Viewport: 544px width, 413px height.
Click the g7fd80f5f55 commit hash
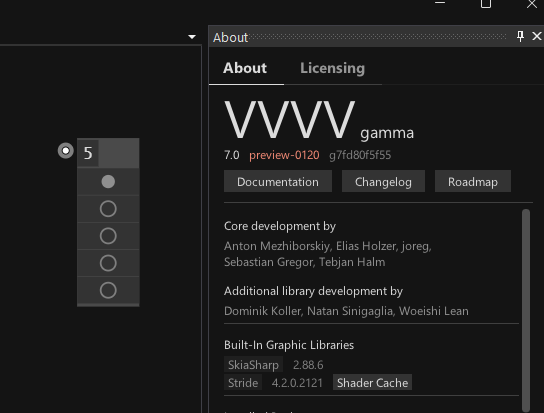pyautogui.click(x=360, y=155)
